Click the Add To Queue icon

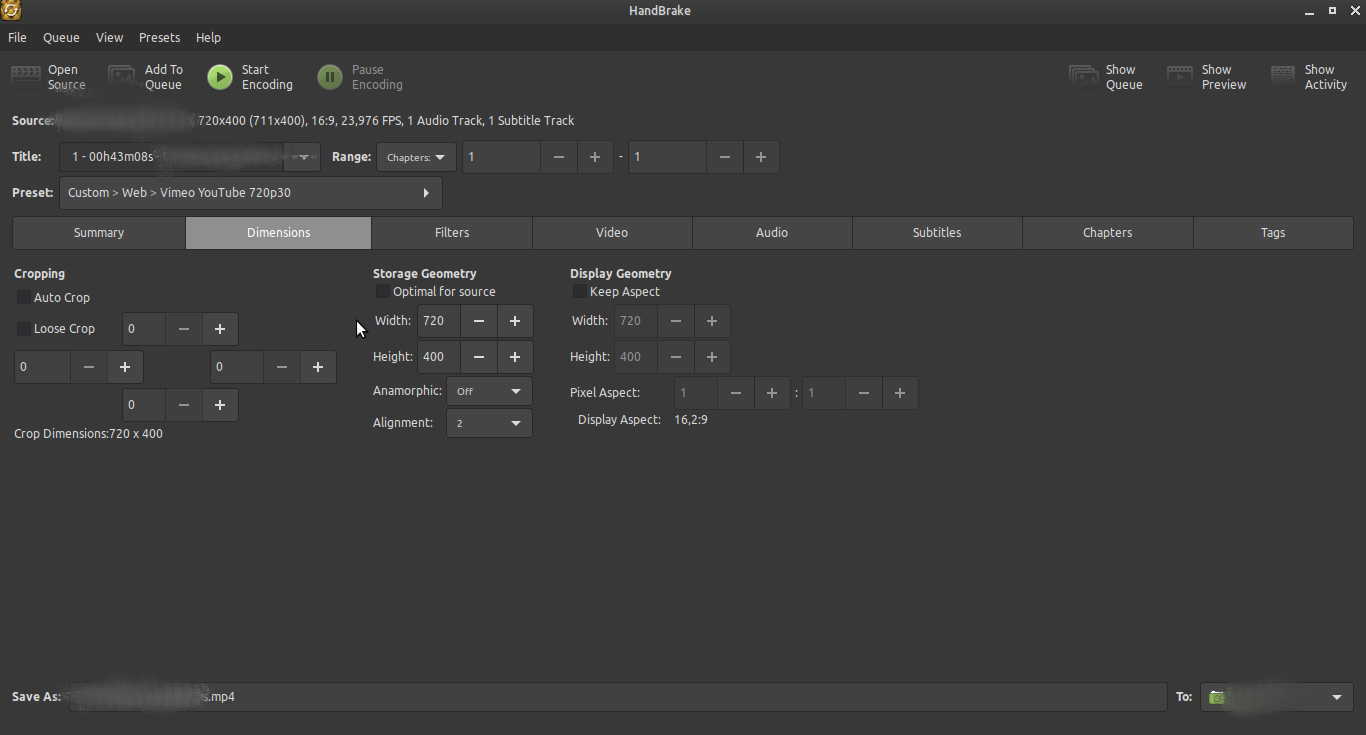point(122,77)
